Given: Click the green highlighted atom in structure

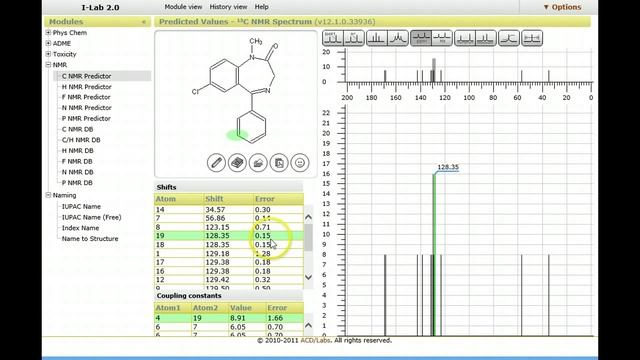Looking at the screenshot, I should point(237,134).
